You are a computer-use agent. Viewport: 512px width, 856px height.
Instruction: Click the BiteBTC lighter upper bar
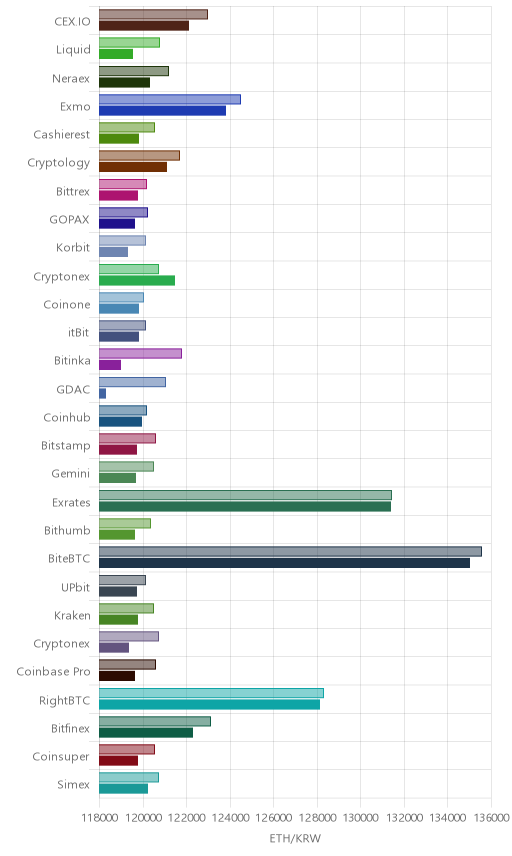click(290, 551)
